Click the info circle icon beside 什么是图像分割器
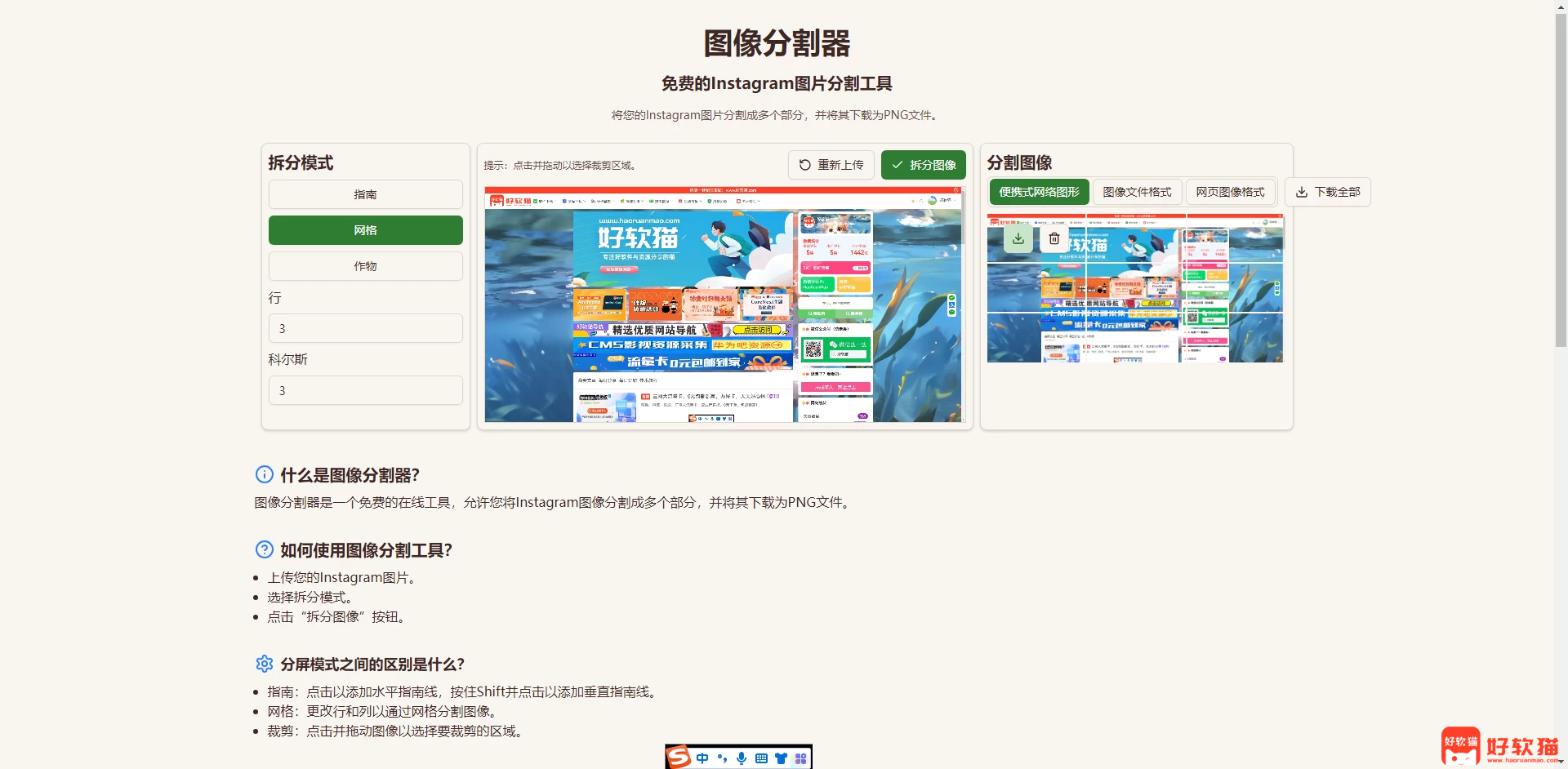Screen dimensions: 1568x769 click(x=265, y=474)
